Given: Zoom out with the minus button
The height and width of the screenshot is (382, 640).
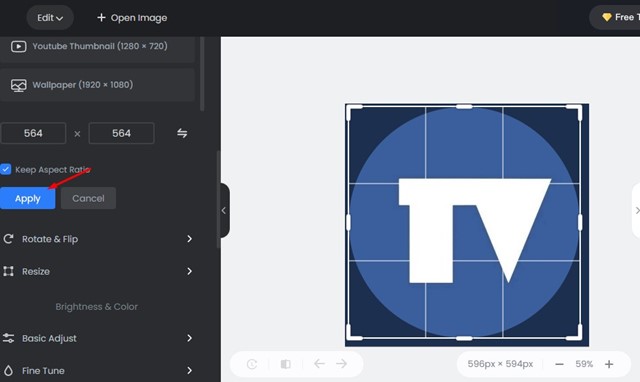Looking at the screenshot, I should click(x=560, y=364).
